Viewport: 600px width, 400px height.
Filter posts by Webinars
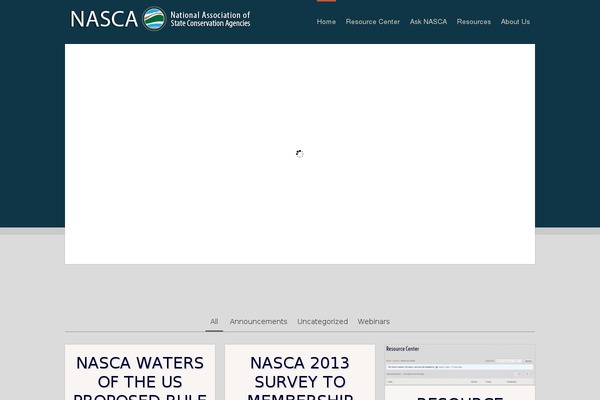pyautogui.click(x=373, y=322)
